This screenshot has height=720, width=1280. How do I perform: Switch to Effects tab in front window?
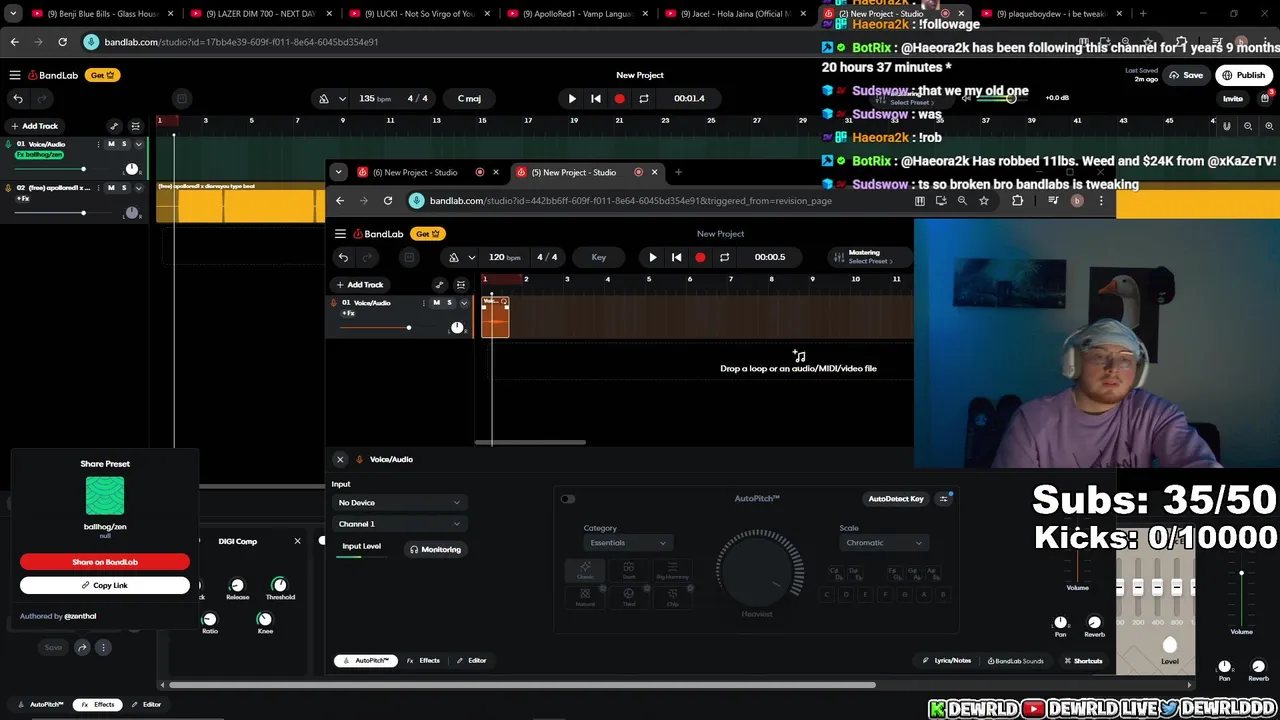click(x=423, y=661)
